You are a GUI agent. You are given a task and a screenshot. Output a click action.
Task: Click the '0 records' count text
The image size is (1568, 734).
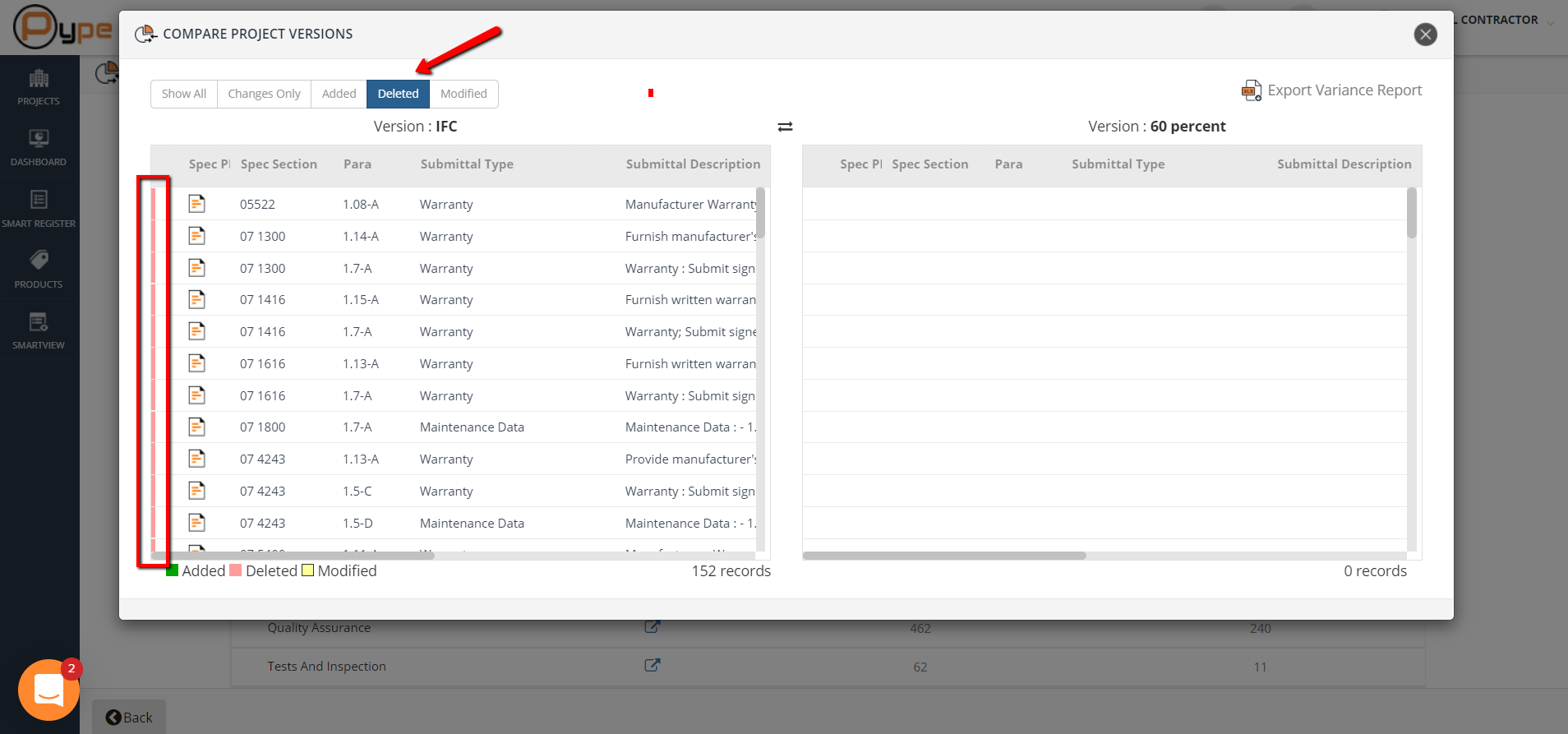(1376, 571)
